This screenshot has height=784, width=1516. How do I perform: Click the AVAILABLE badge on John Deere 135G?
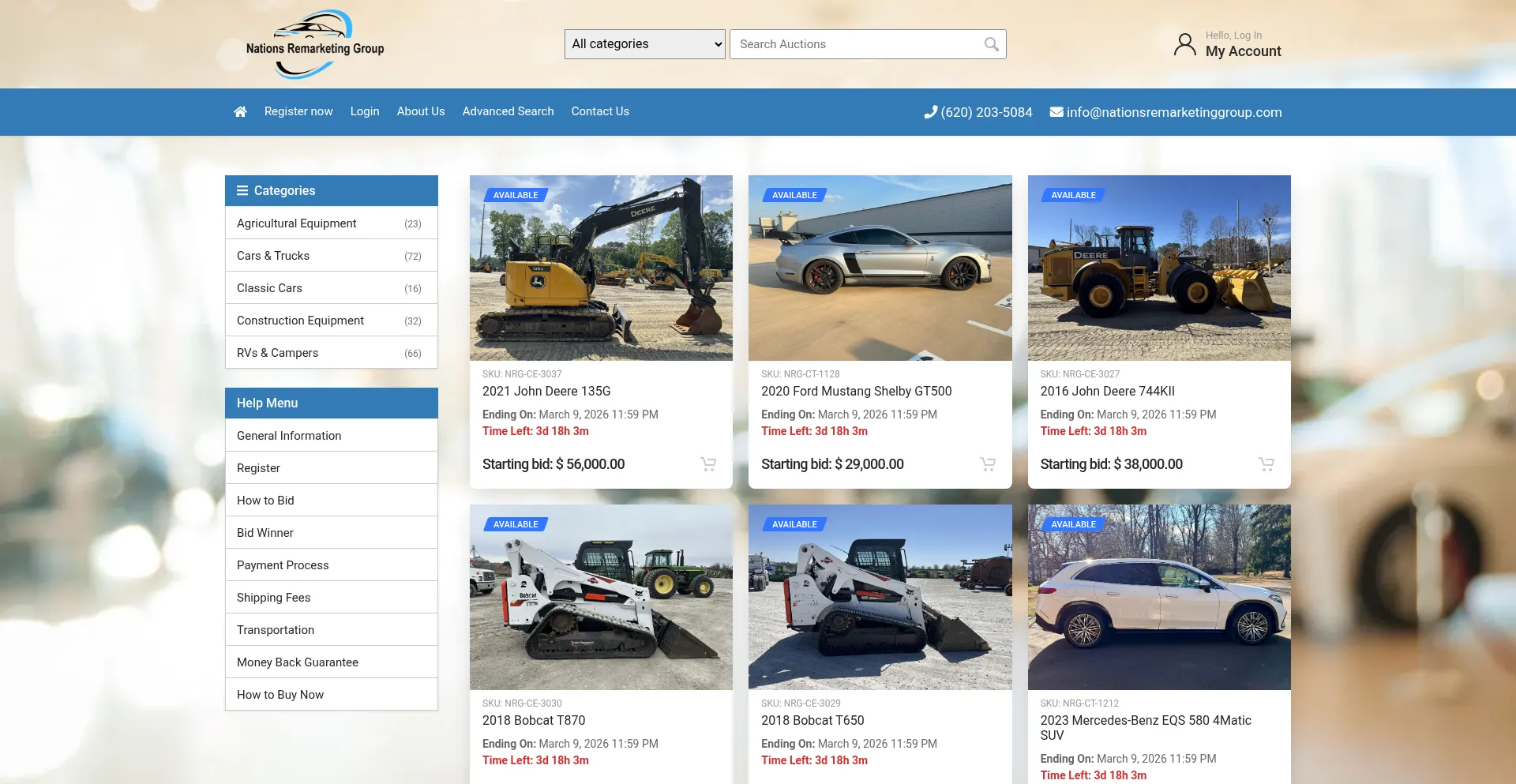pyautogui.click(x=516, y=195)
